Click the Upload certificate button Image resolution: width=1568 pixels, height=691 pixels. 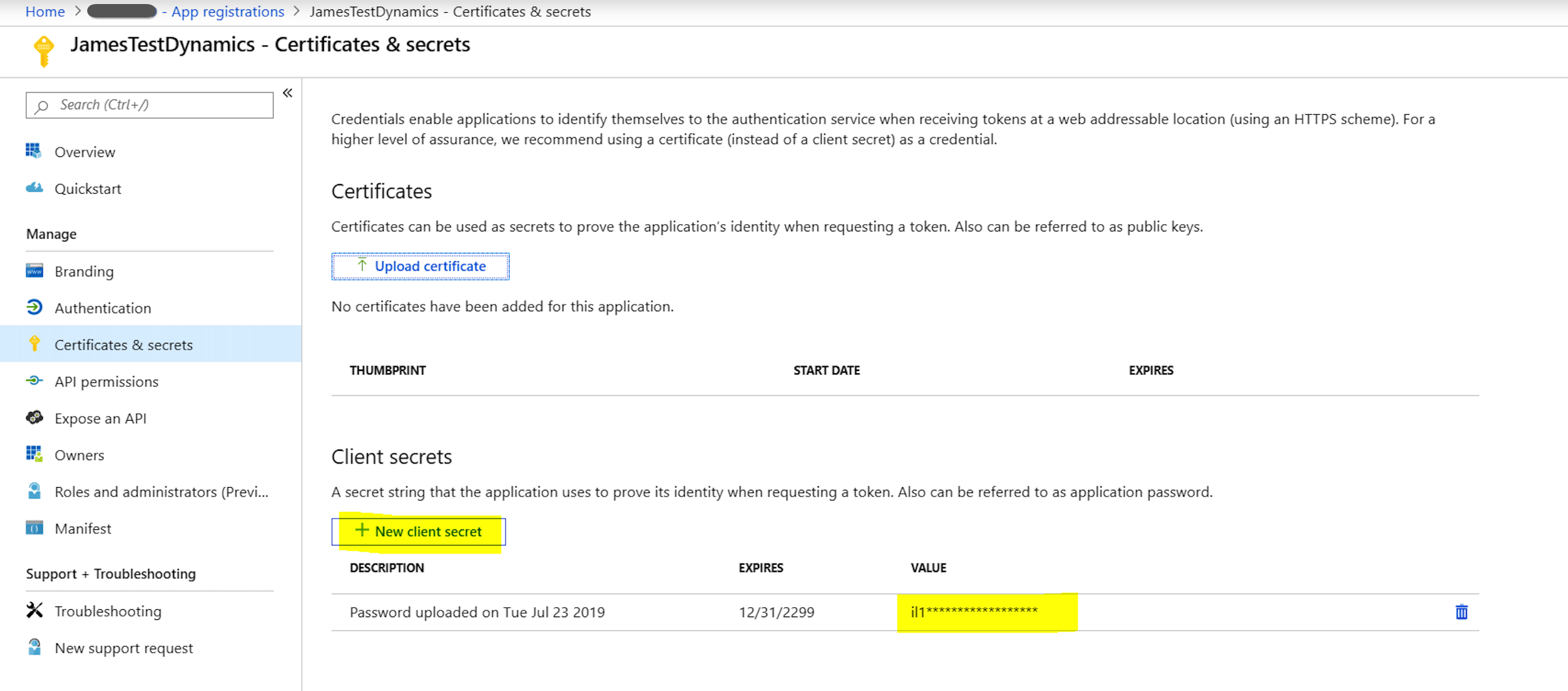(421, 266)
